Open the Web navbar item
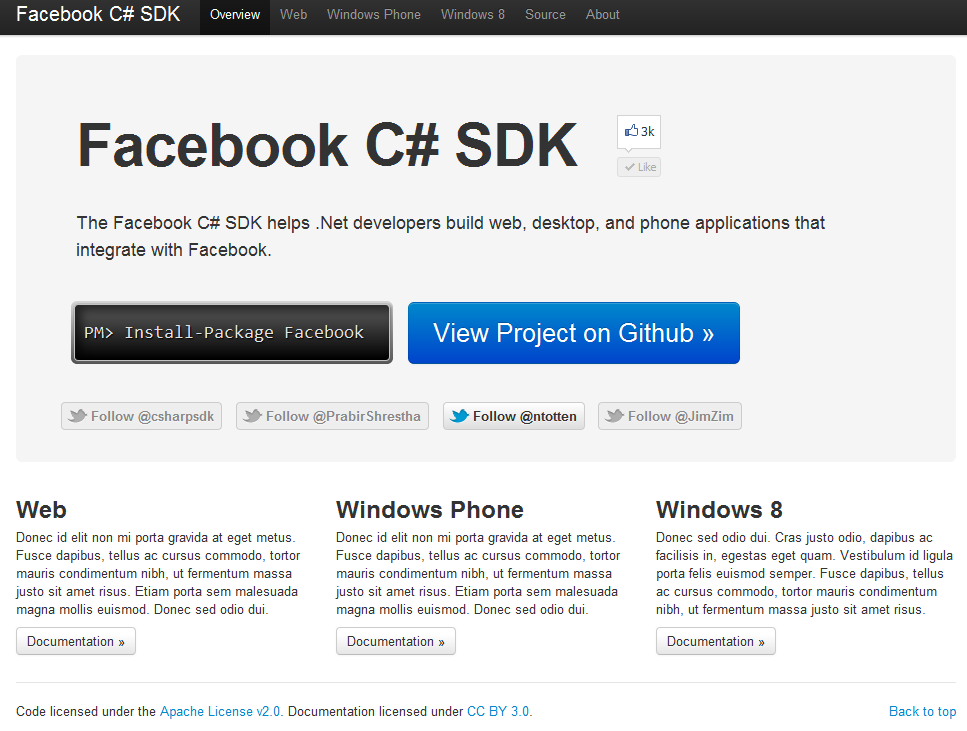The height and width of the screenshot is (731, 967). pyautogui.click(x=294, y=15)
